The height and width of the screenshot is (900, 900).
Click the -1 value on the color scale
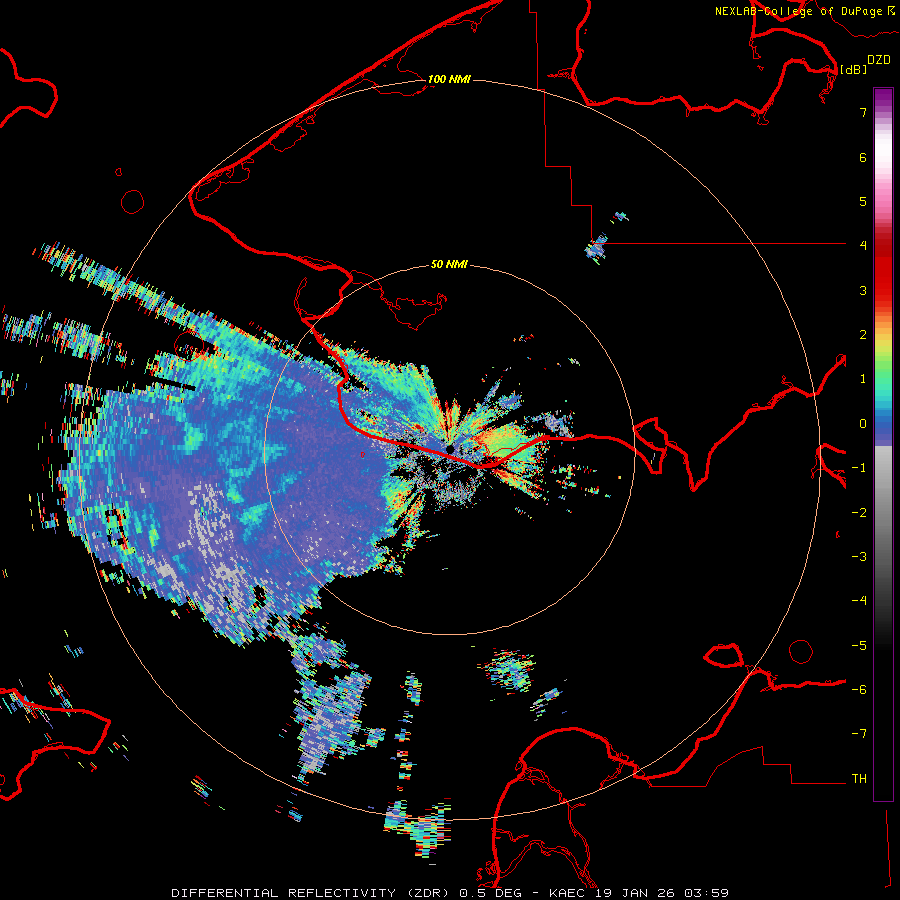pyautogui.click(x=859, y=468)
